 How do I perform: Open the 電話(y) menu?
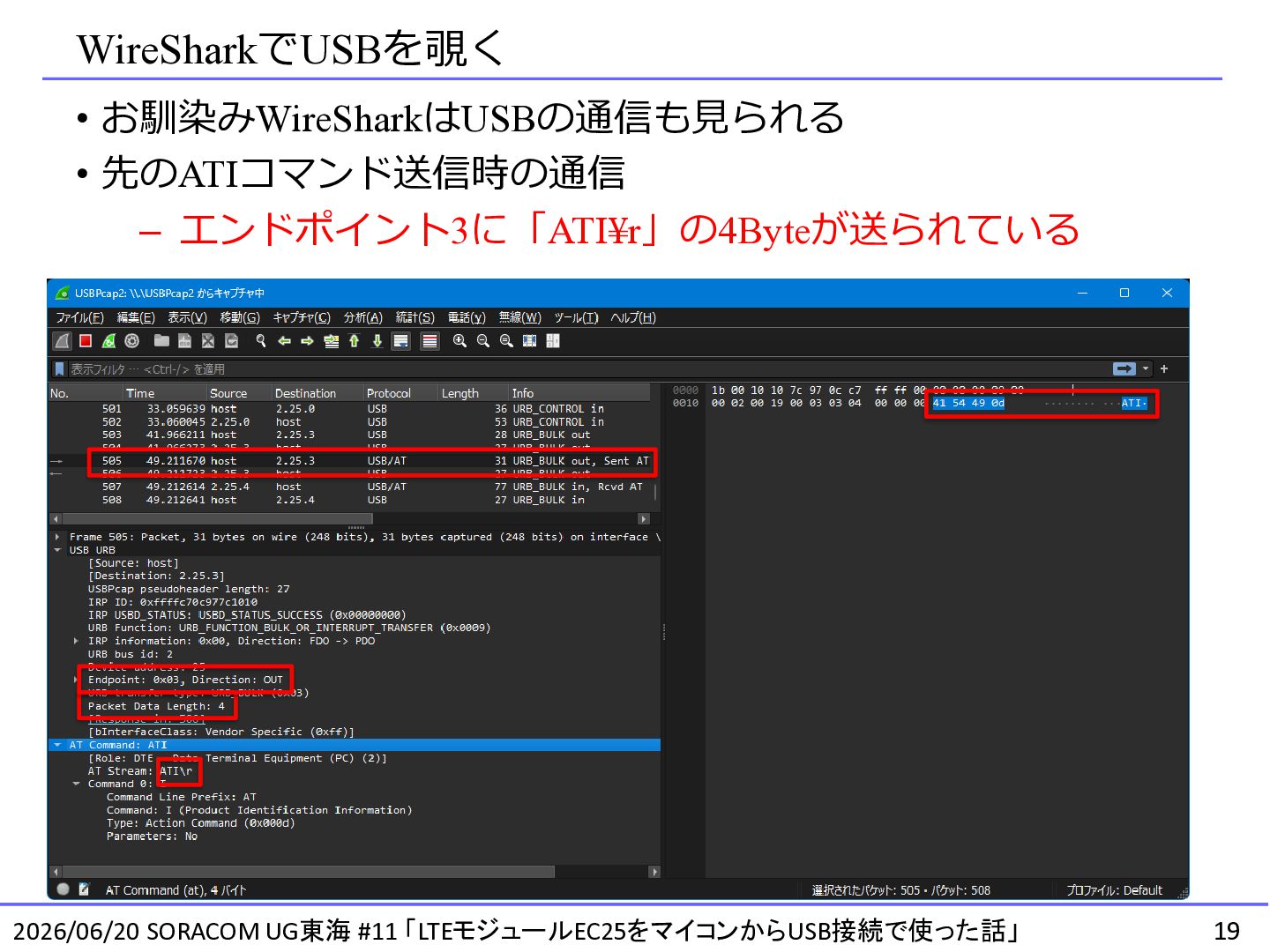[x=467, y=318]
